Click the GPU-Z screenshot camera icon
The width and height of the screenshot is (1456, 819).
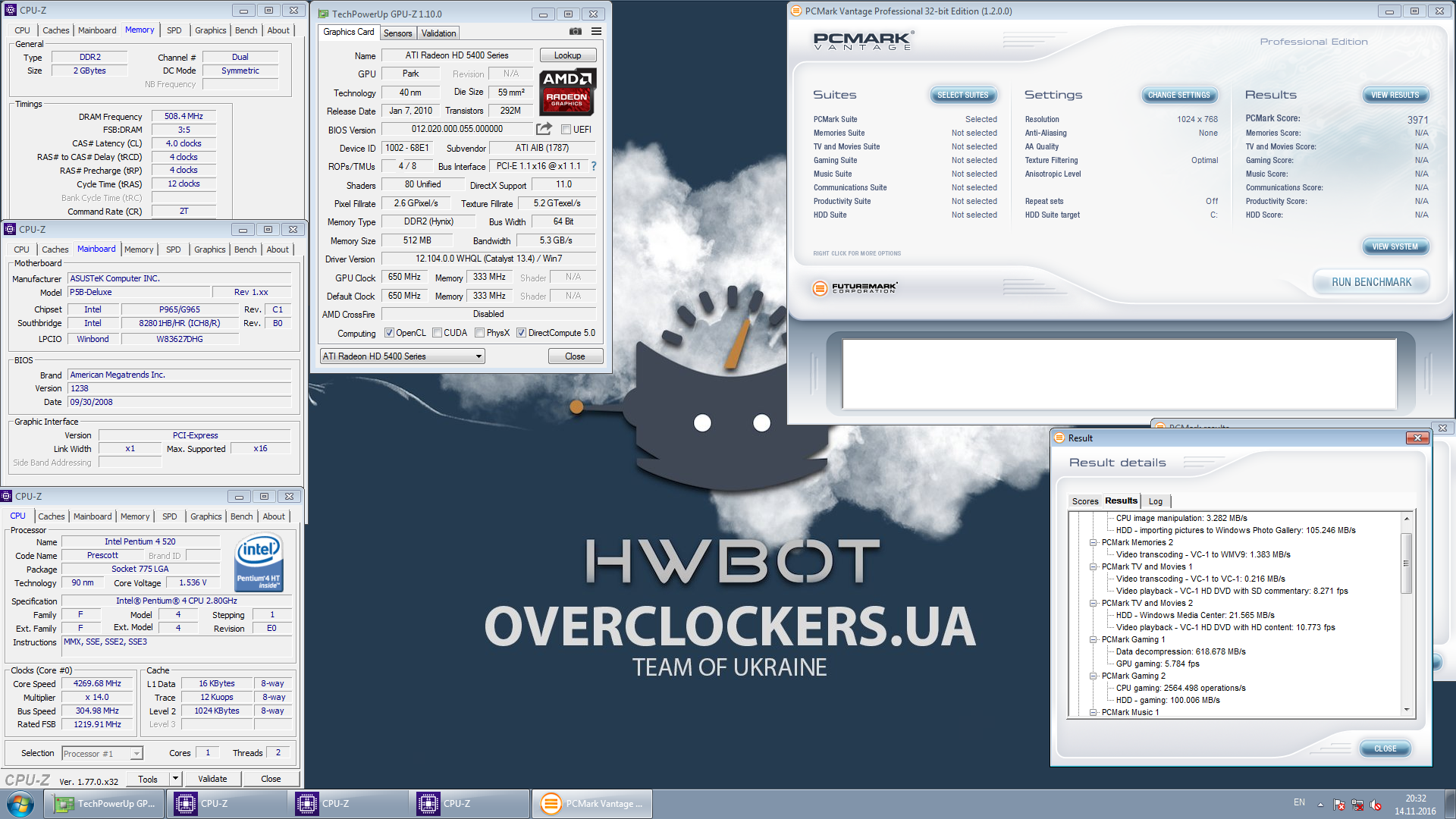coord(576,32)
